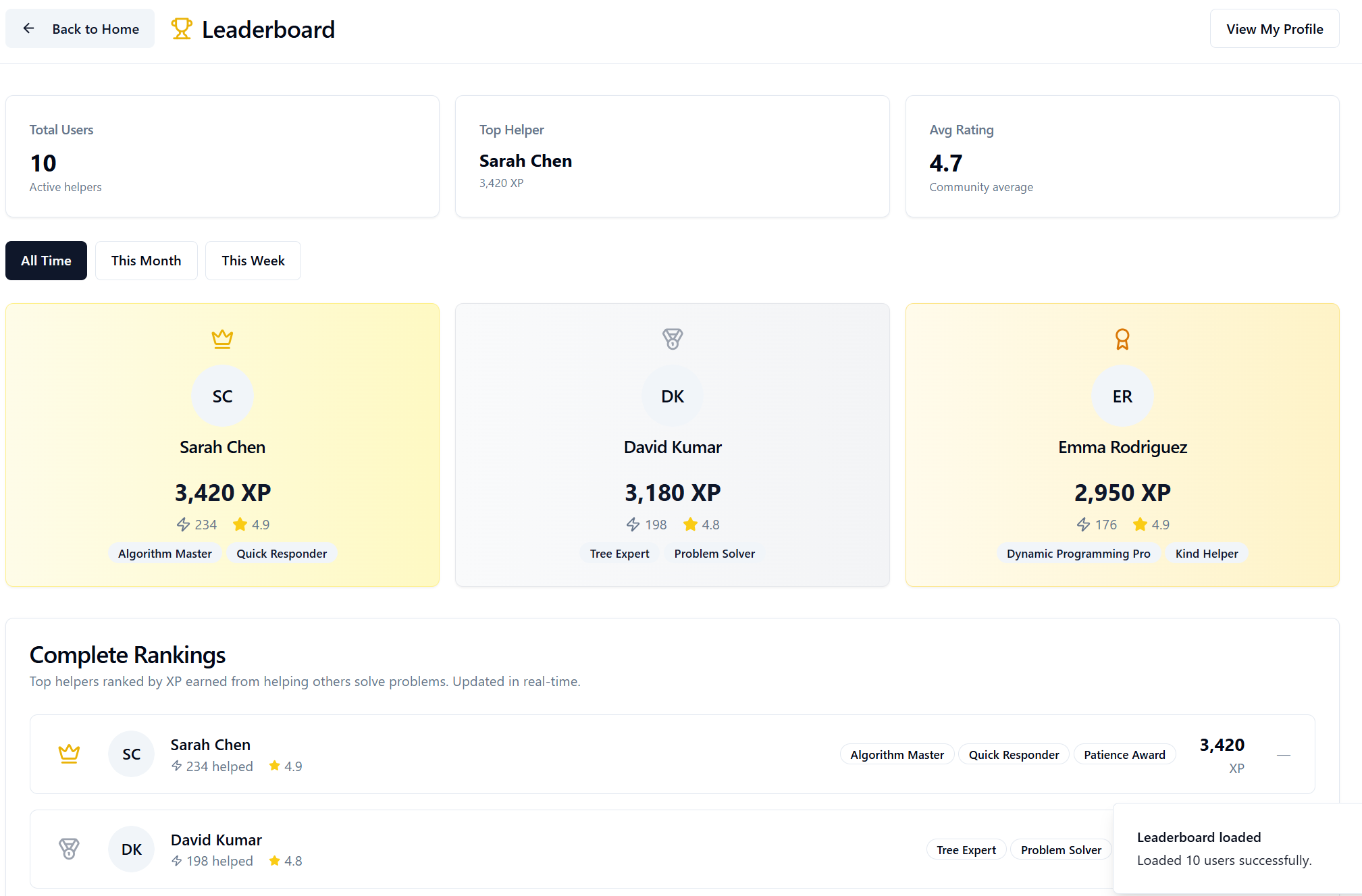Click the star rating icon on Sarah Chen's podium card
The image size is (1362, 896).
[x=240, y=524]
